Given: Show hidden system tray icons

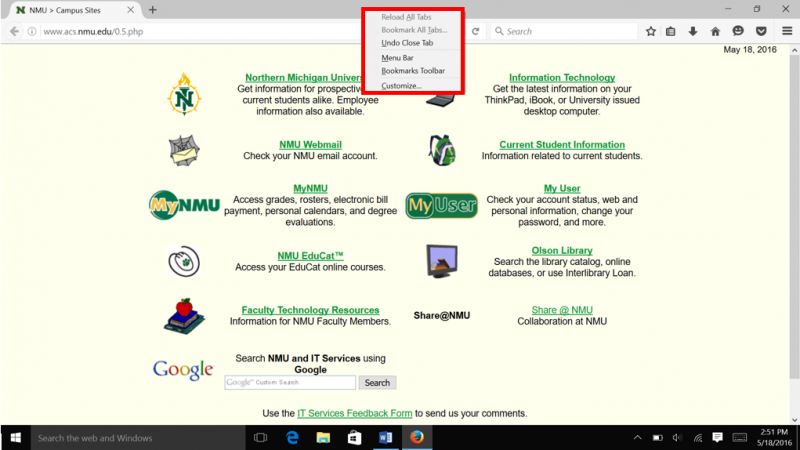Looking at the screenshot, I should (x=637, y=438).
